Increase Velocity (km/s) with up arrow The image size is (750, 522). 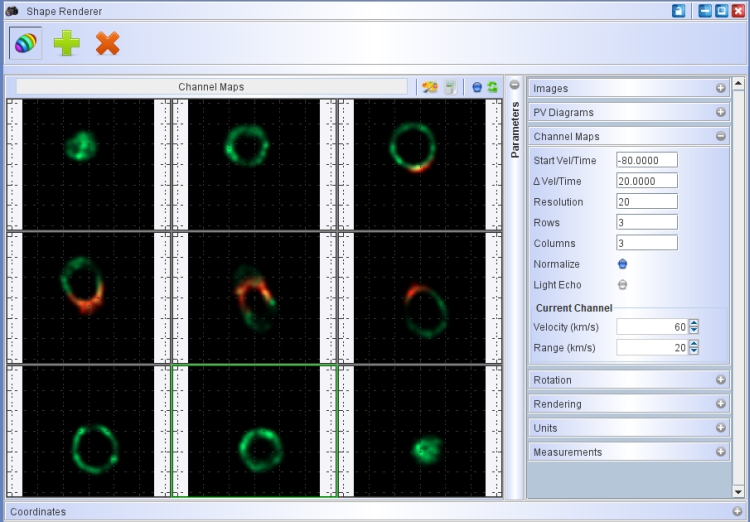click(694, 323)
